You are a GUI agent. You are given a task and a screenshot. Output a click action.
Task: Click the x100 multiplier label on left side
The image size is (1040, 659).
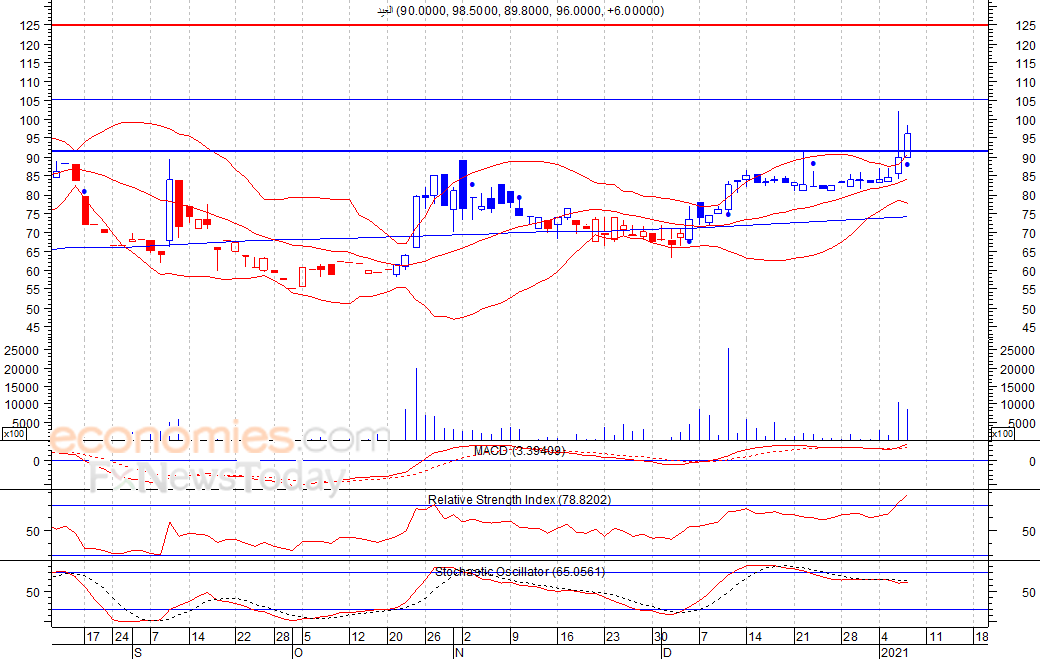pyautogui.click(x=14, y=434)
